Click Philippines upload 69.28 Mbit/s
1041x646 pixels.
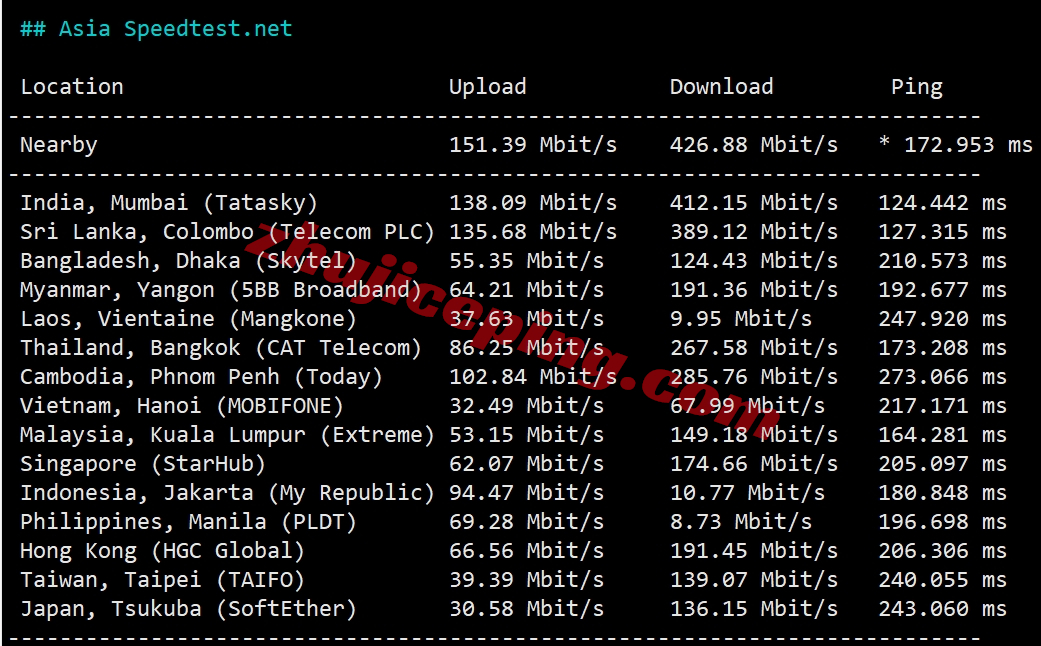pos(526,522)
